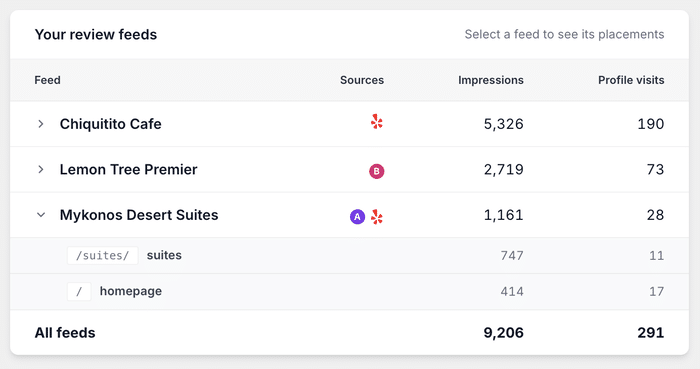700x369 pixels.
Task: Open the homepage placement row
Action: click(350, 292)
